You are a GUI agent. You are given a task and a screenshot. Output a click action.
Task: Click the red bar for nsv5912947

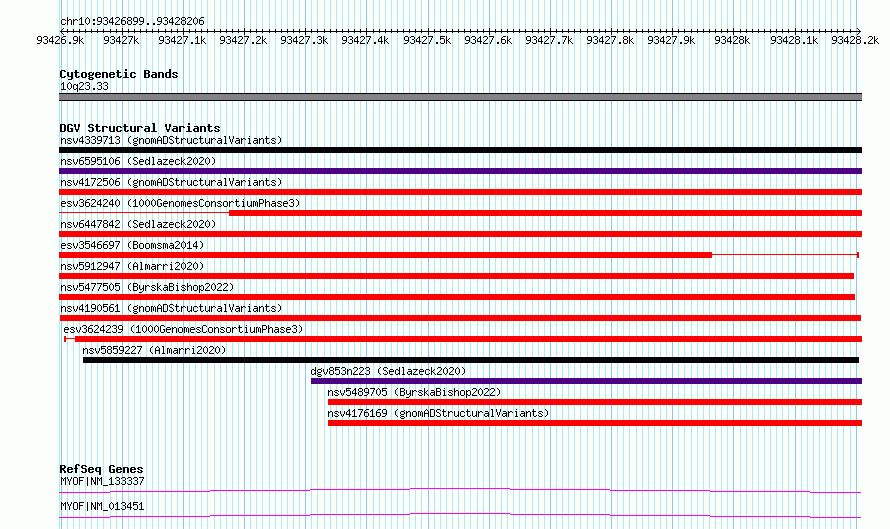tap(456, 276)
